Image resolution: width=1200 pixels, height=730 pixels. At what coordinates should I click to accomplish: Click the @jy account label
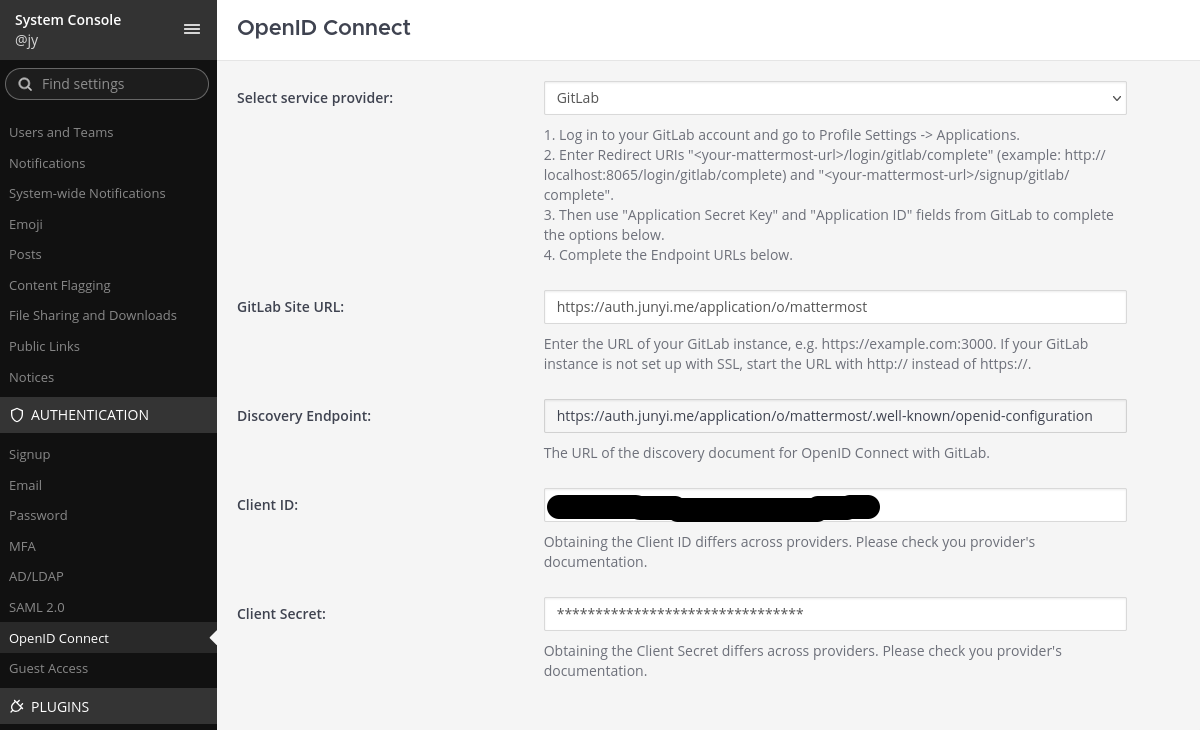(x=26, y=40)
